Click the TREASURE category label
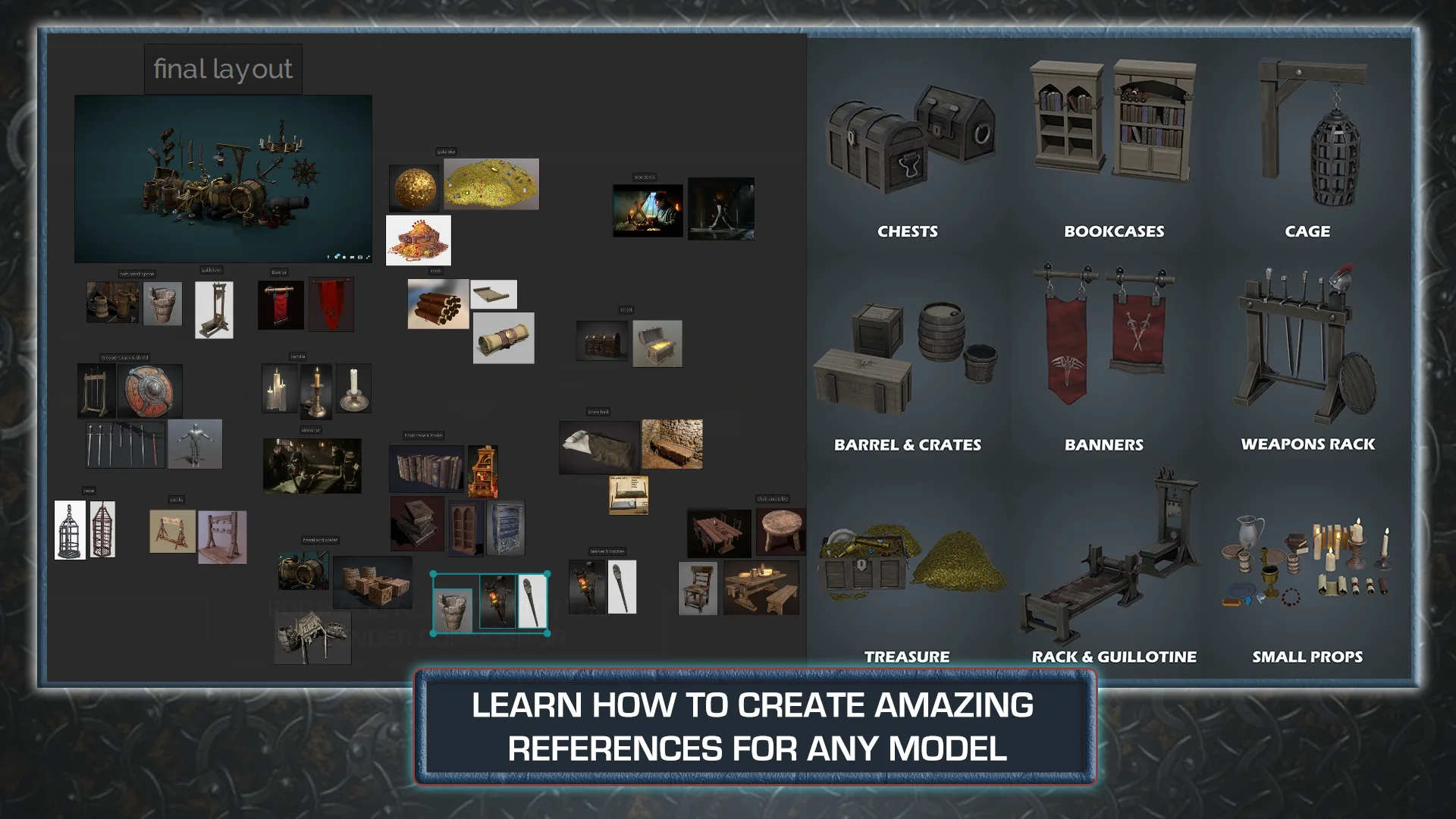1456x819 pixels. [x=907, y=656]
